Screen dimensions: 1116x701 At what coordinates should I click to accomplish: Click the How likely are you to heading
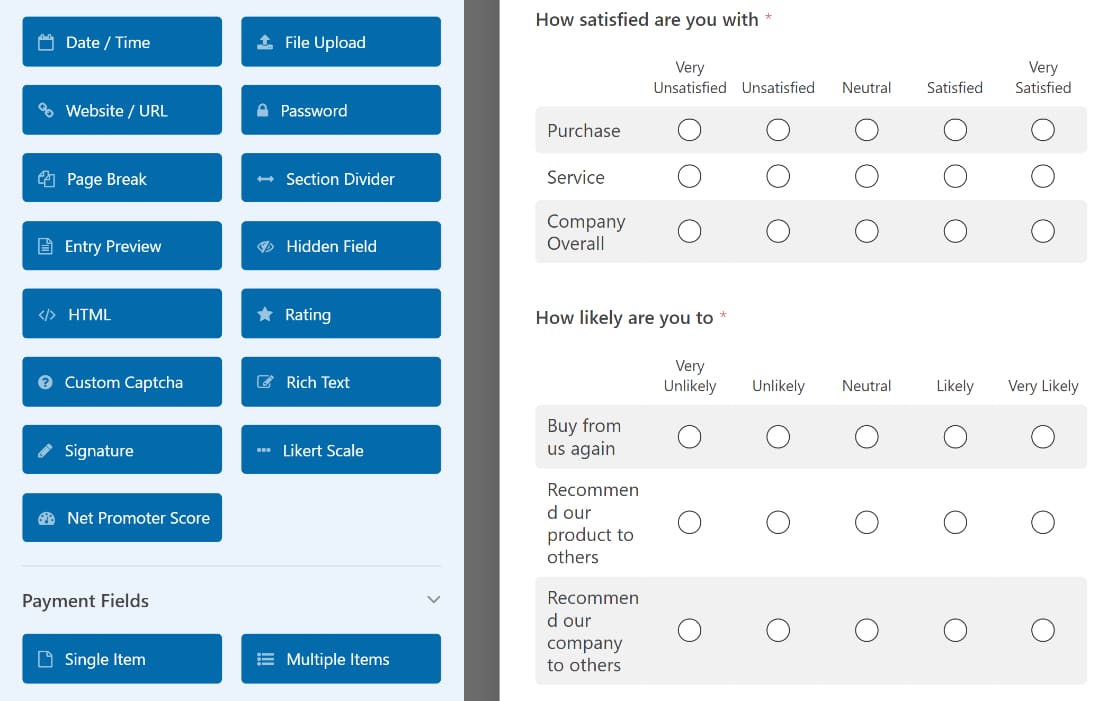pos(624,317)
